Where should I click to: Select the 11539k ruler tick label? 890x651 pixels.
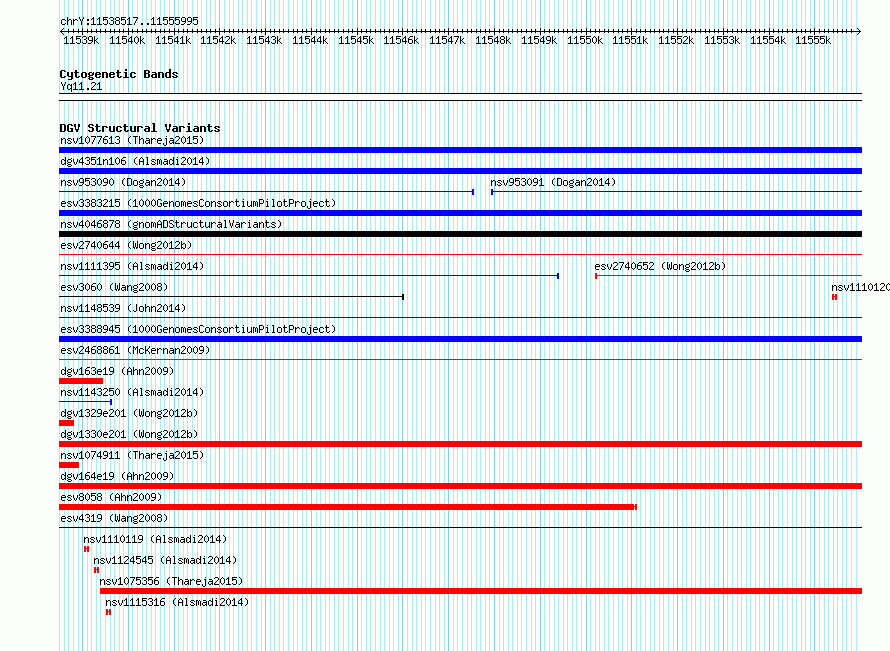tap(81, 40)
